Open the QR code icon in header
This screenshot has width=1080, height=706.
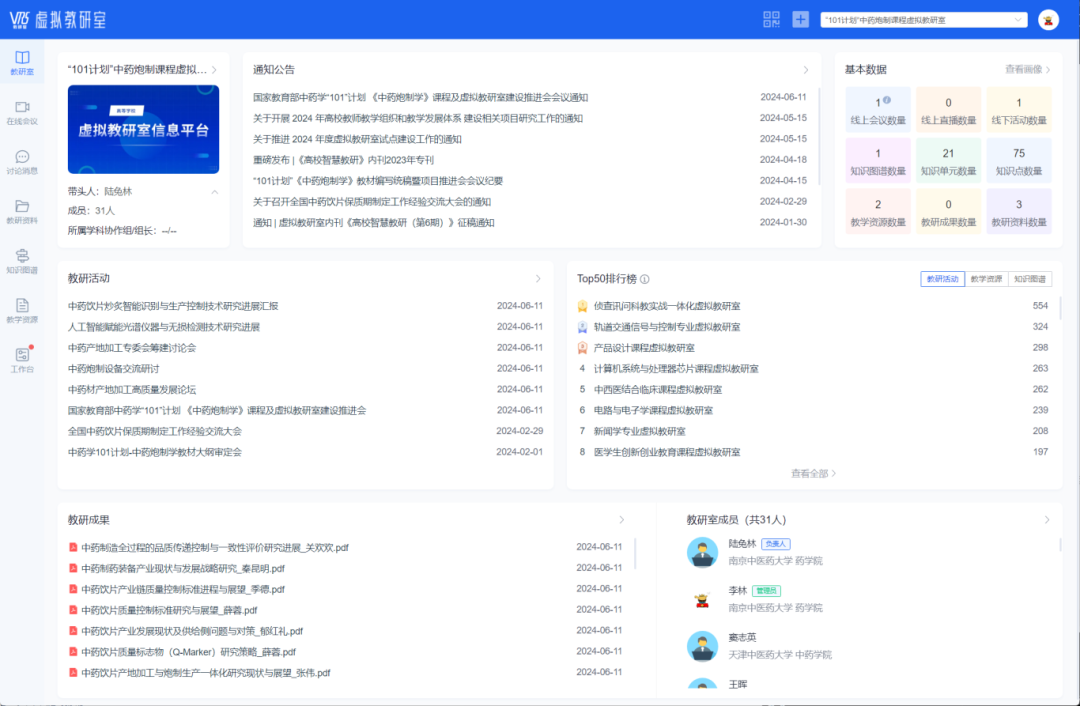click(771, 19)
